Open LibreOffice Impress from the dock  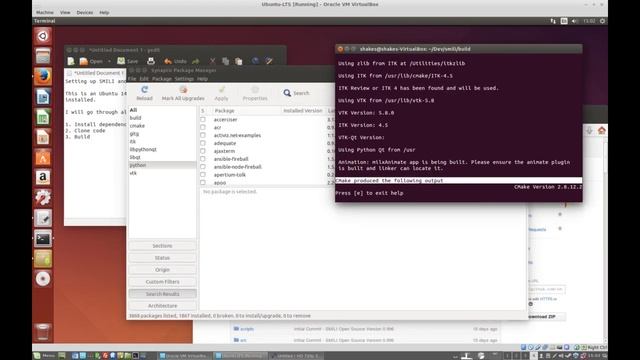pyautogui.click(x=43, y=137)
